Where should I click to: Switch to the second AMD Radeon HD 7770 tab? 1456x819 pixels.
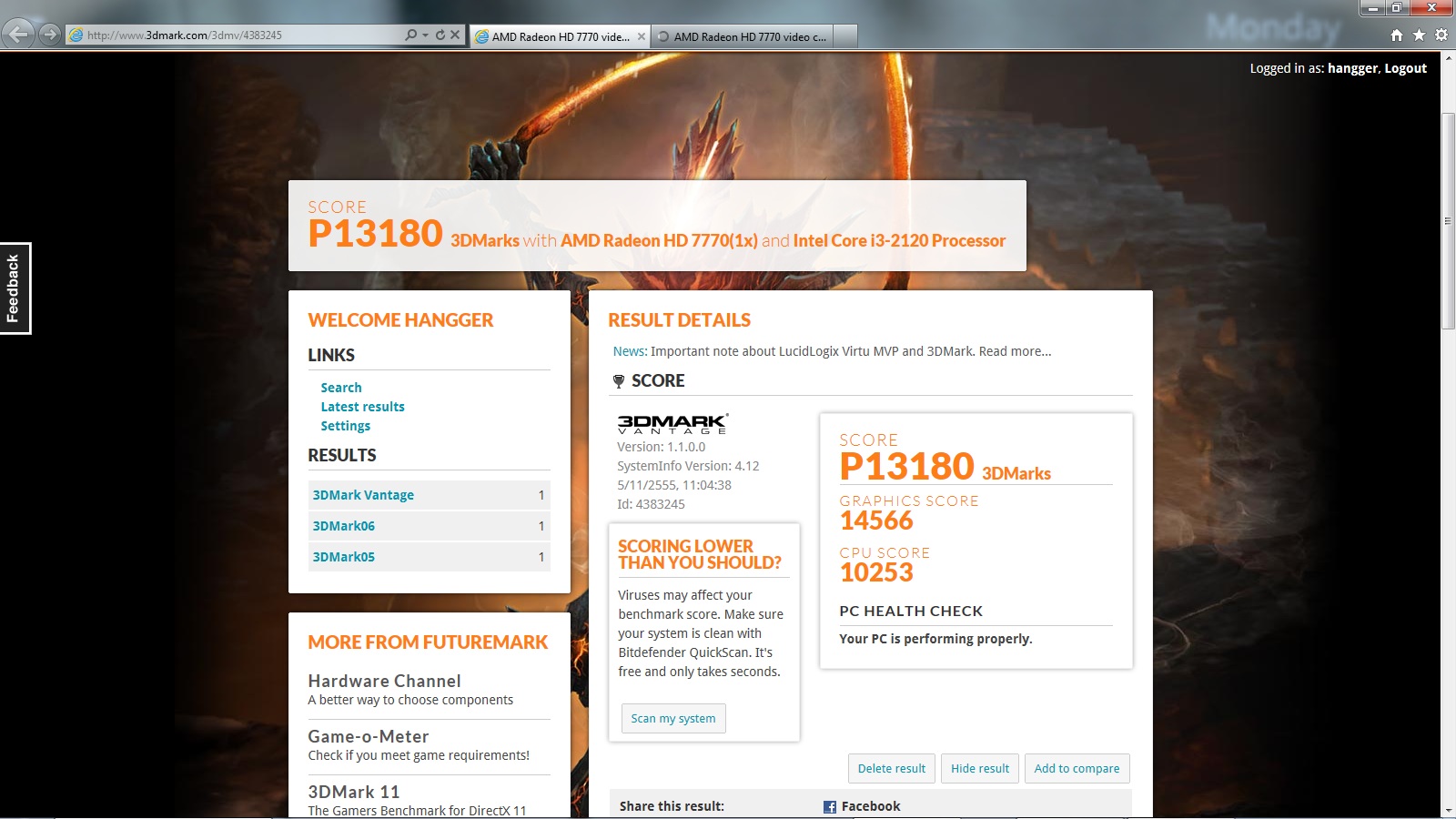pos(742,36)
